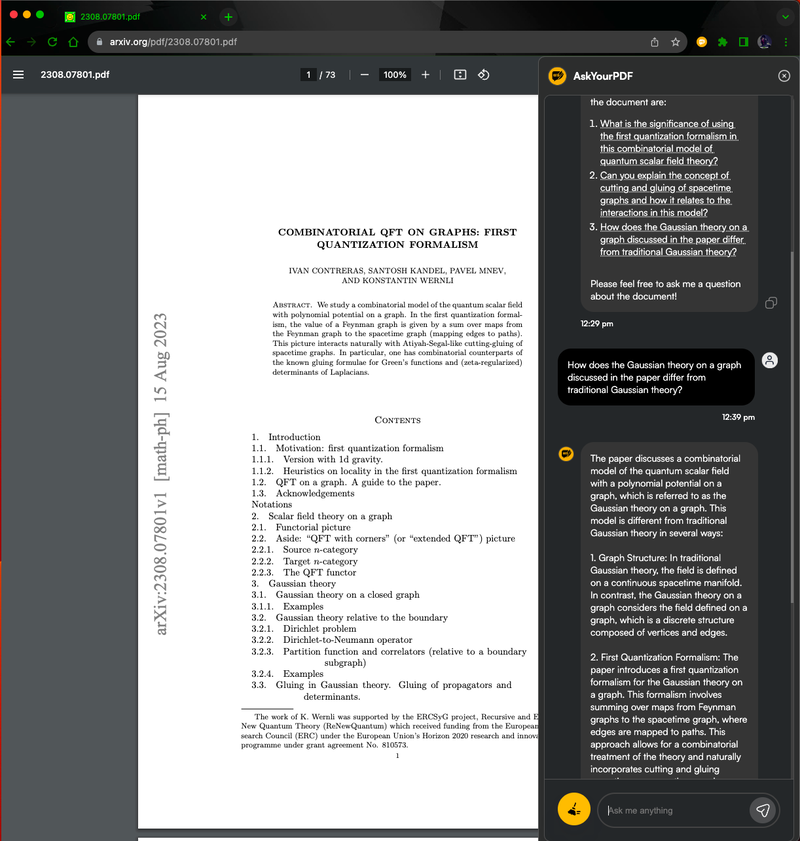Clear the chat with the broom icon
The width and height of the screenshot is (800, 841).
[573, 810]
